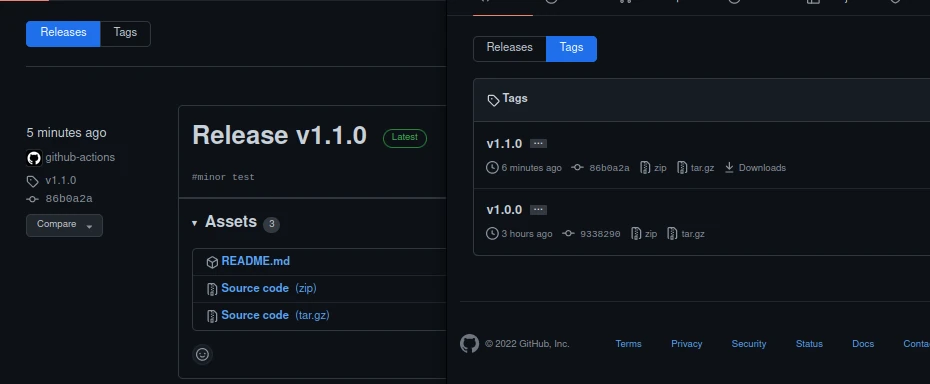The width and height of the screenshot is (930, 384).
Task: Click the GitHub logo in footer
Action: pyautogui.click(x=469, y=344)
